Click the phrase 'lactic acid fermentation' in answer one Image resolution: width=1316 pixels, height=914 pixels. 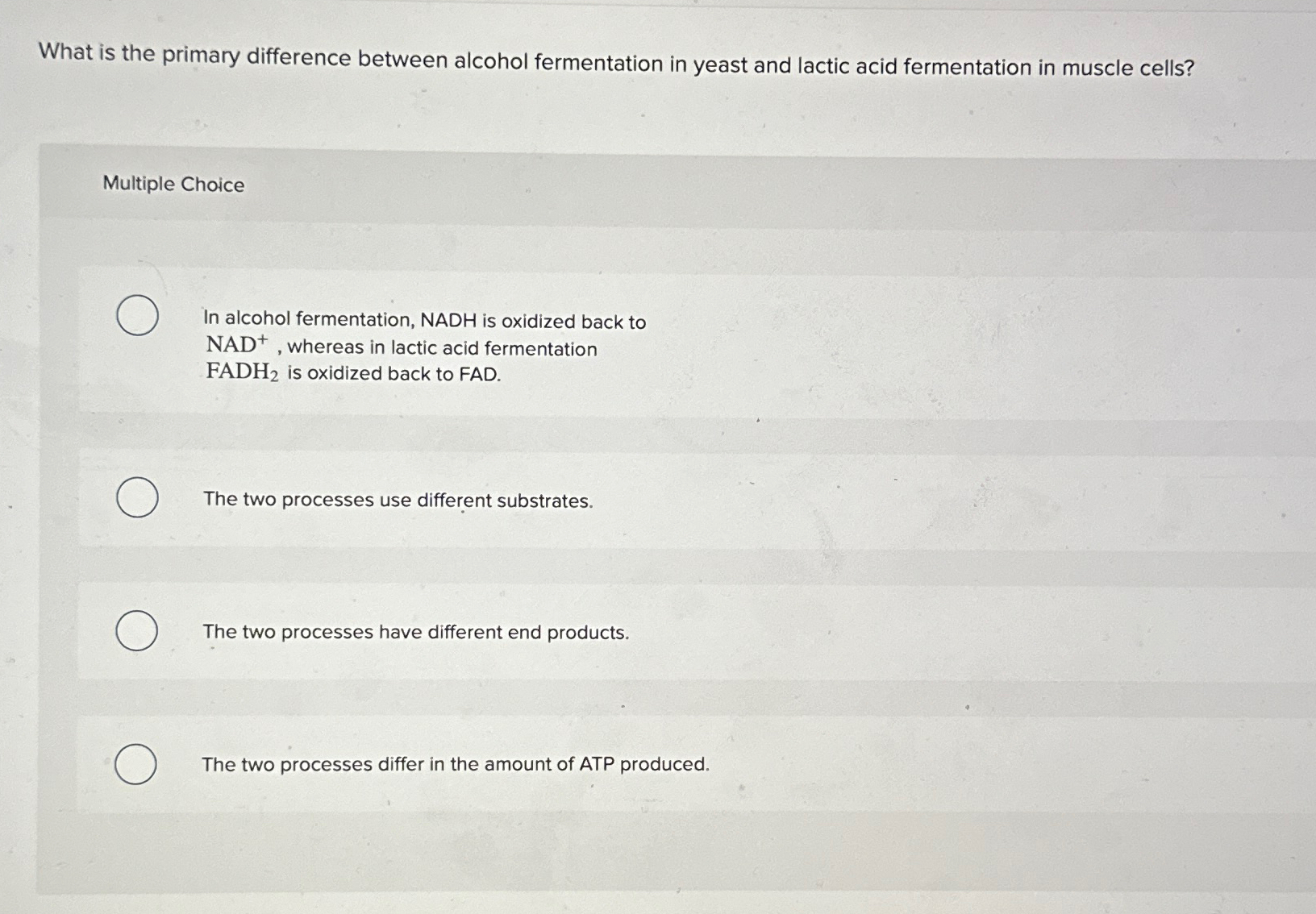pyautogui.click(x=493, y=348)
